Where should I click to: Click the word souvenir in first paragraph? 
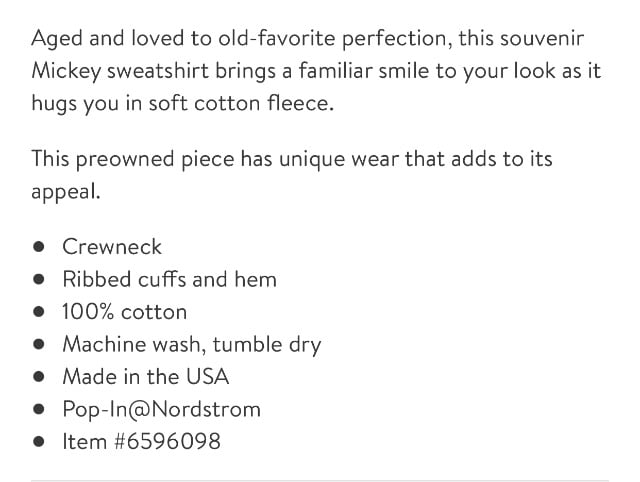542,38
